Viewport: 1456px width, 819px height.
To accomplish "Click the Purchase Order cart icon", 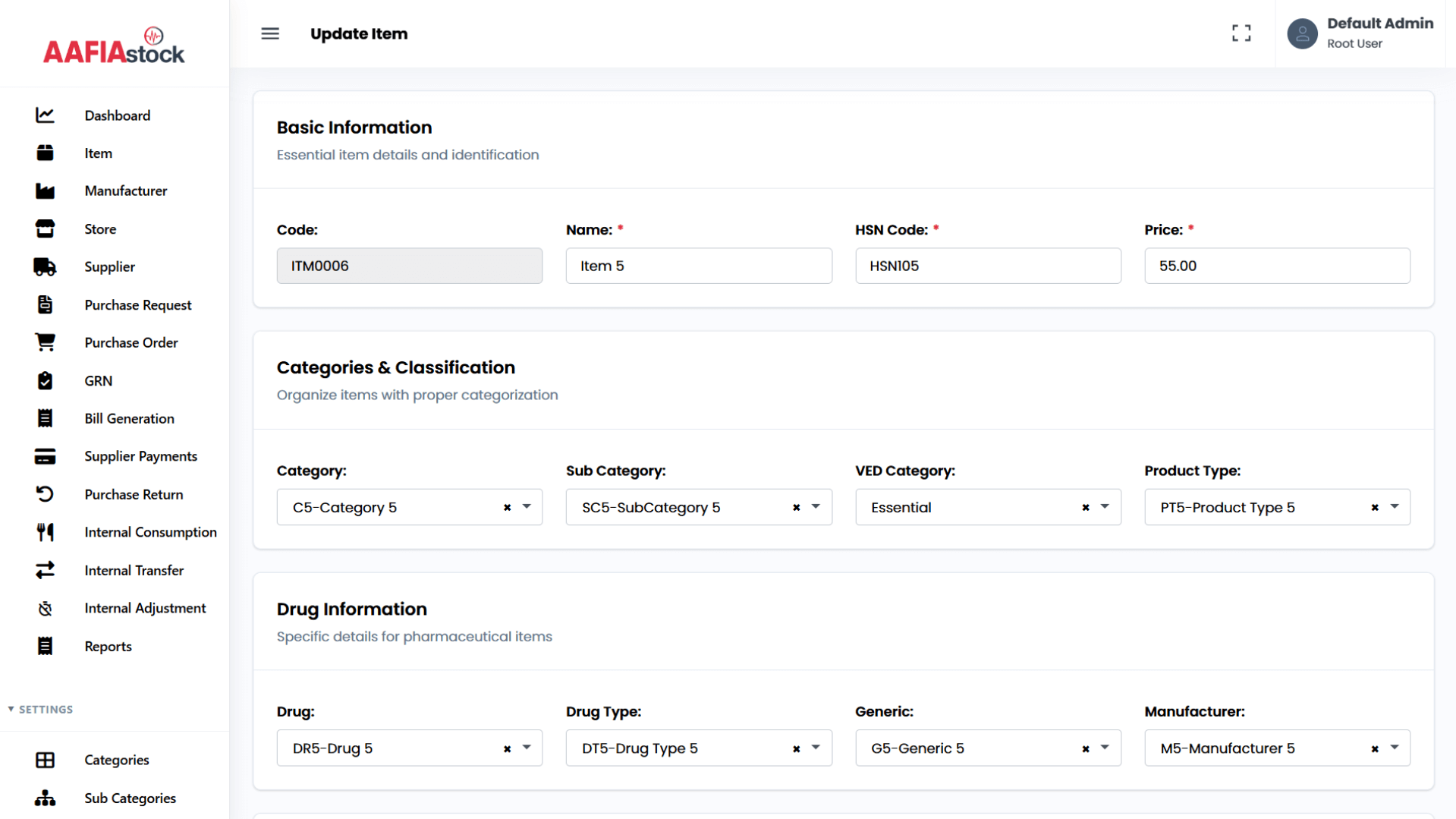I will click(x=45, y=342).
